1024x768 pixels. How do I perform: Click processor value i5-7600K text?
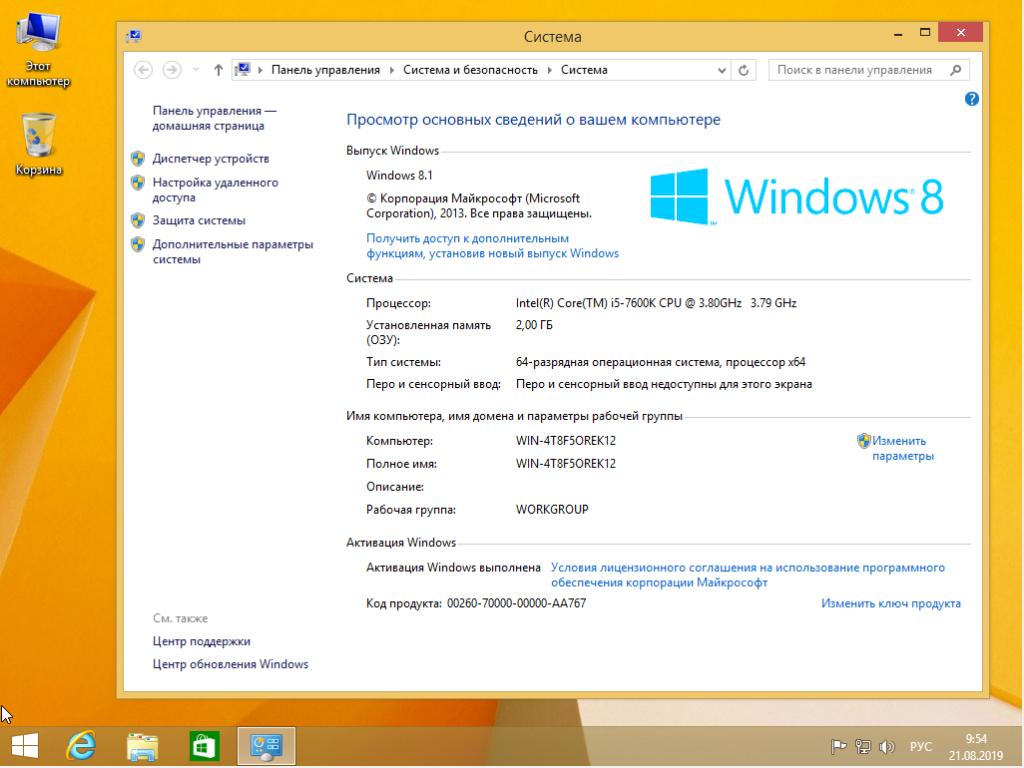656,303
